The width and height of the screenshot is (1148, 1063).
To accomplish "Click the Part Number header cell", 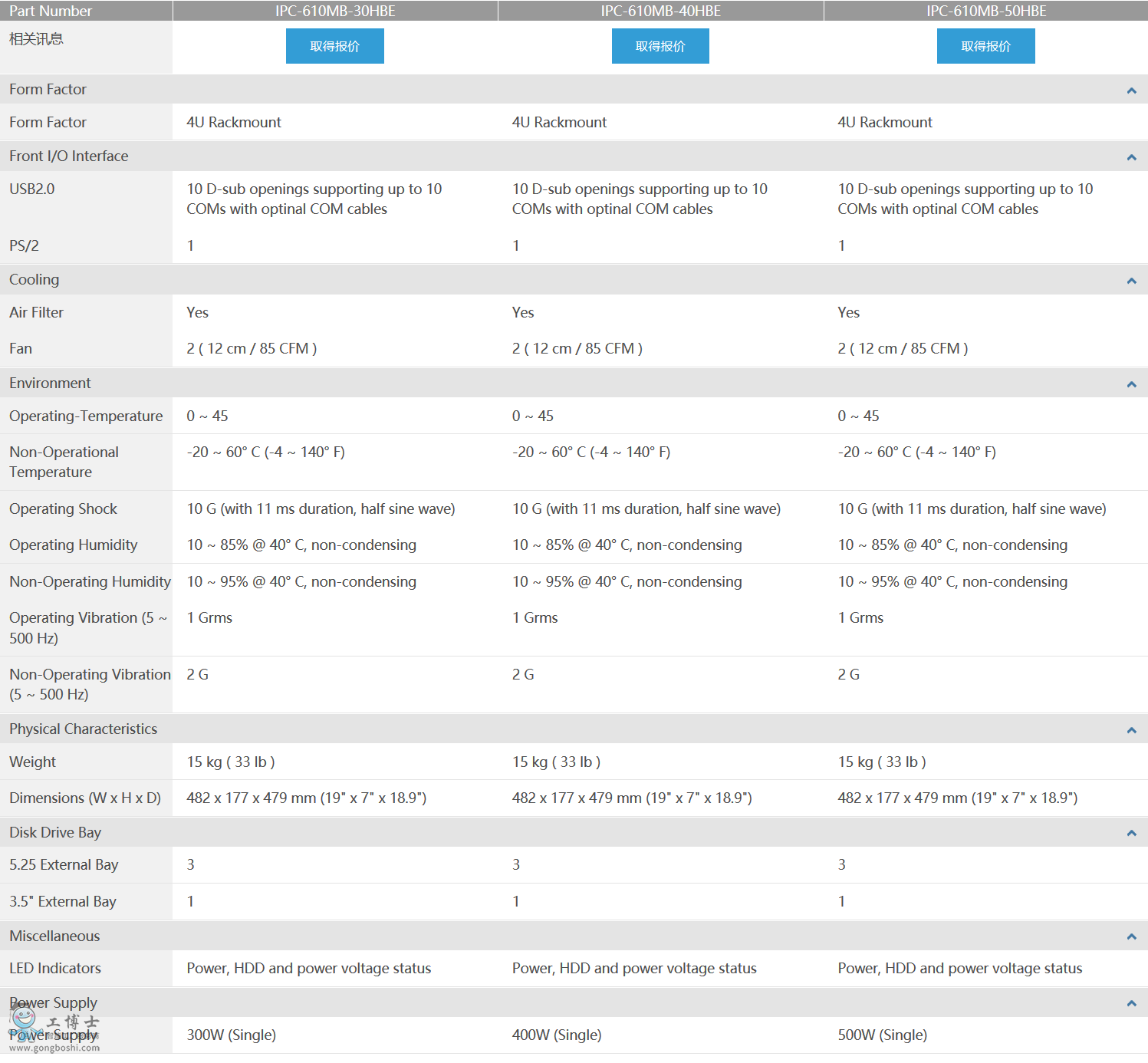I will click(51, 11).
